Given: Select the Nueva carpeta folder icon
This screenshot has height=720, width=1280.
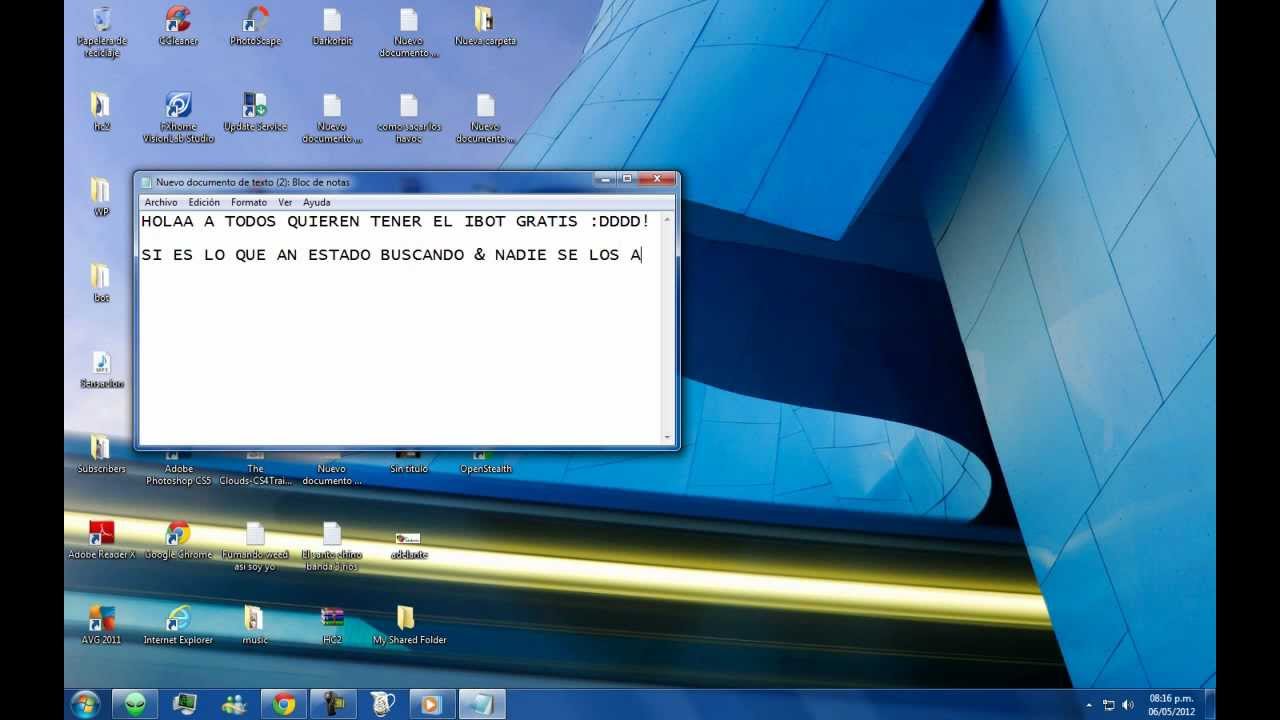Looking at the screenshot, I should click(485, 26).
